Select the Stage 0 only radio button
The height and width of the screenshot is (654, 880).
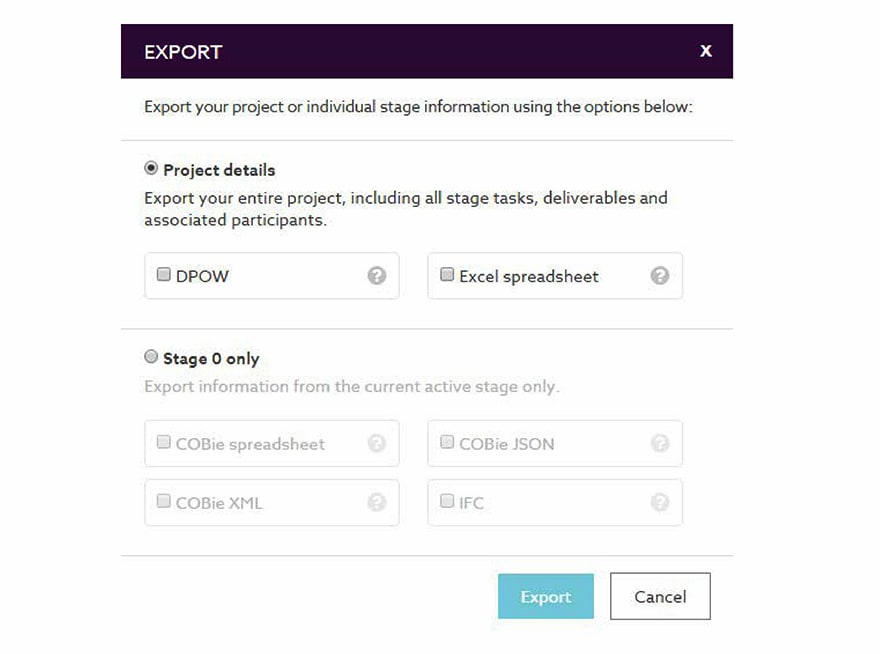click(152, 357)
